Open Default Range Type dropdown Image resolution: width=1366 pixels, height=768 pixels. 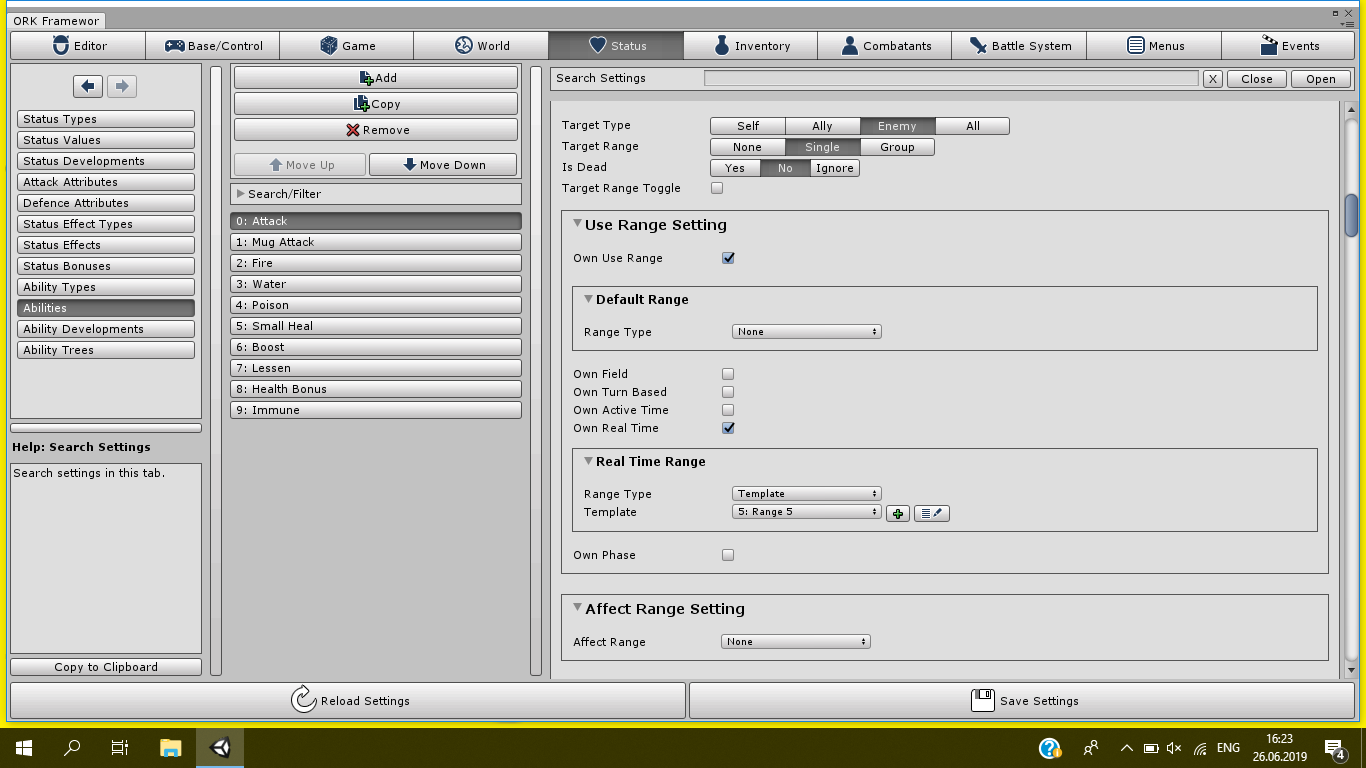tap(807, 332)
